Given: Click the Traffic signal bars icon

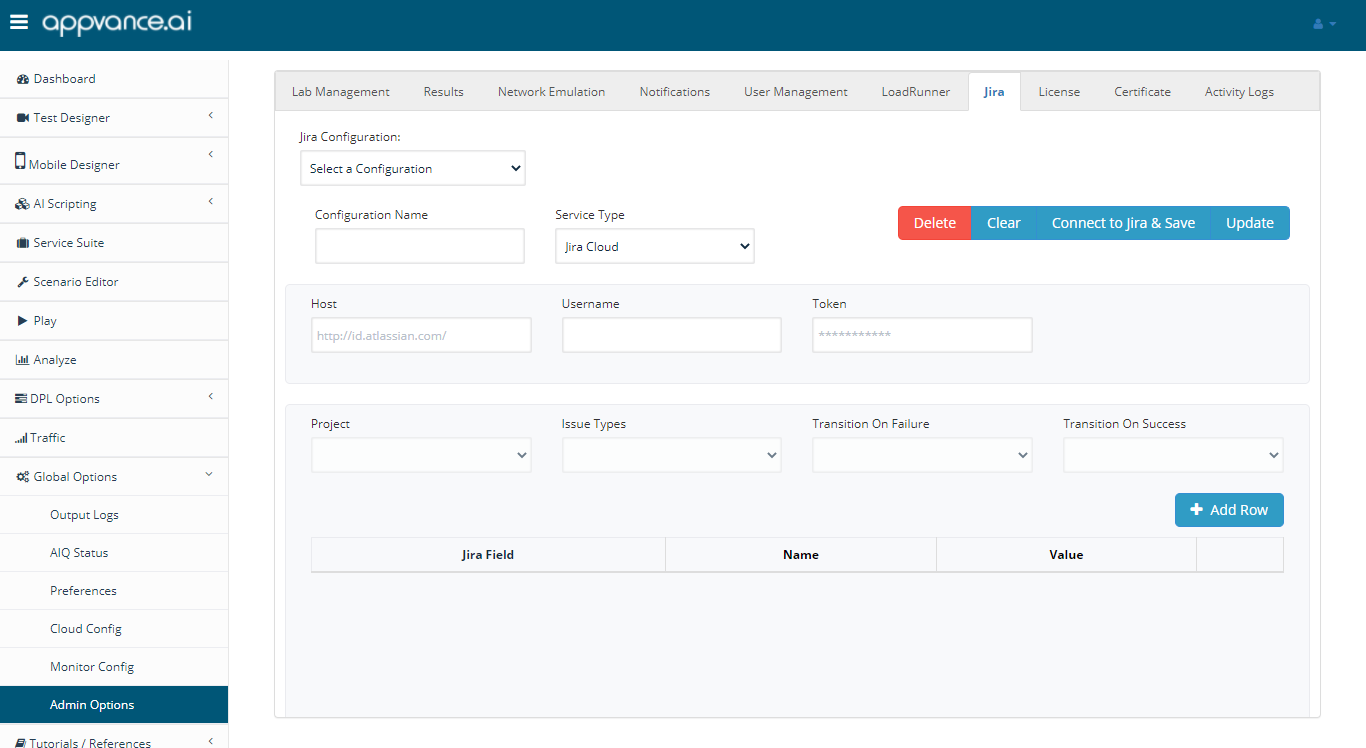Looking at the screenshot, I should pyautogui.click(x=21, y=438).
